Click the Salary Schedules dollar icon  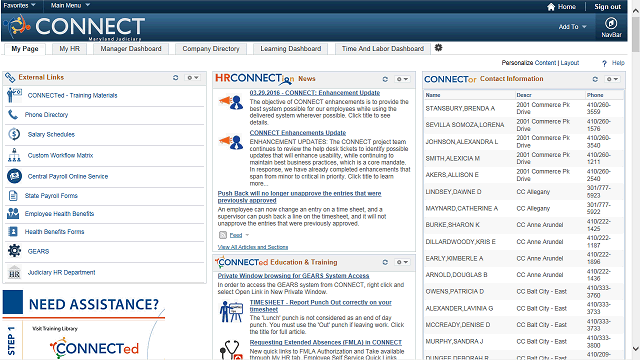coord(14,134)
